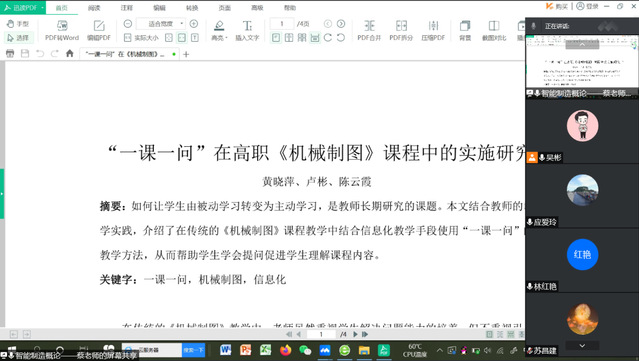Expand the 高亮 highlight dropdown arrow

(x=226, y=38)
